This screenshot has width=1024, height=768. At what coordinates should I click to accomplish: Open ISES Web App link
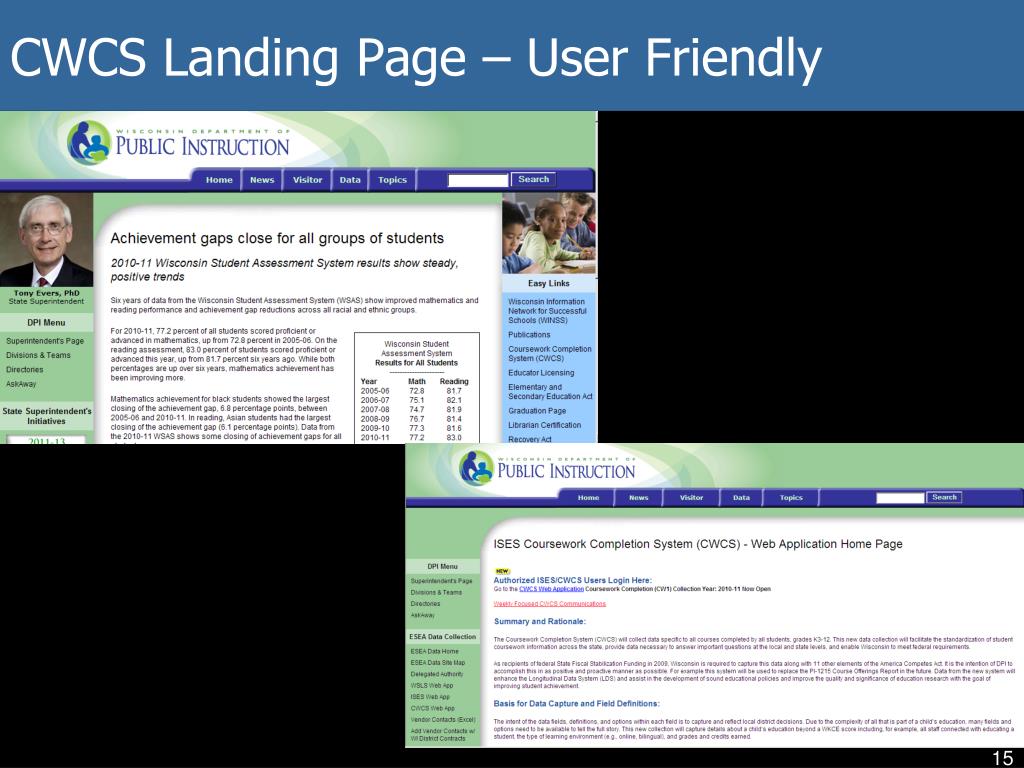430,697
